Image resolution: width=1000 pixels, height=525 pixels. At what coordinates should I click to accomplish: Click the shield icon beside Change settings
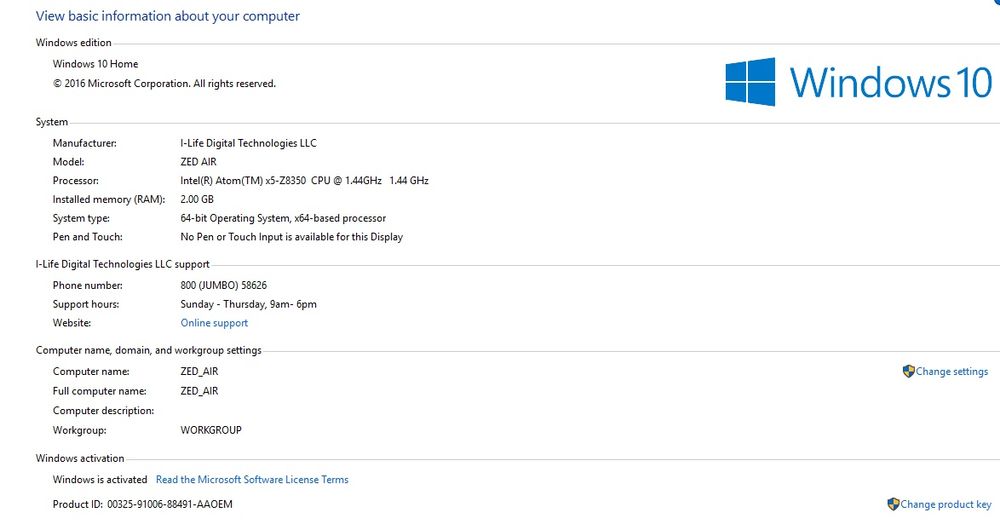908,371
